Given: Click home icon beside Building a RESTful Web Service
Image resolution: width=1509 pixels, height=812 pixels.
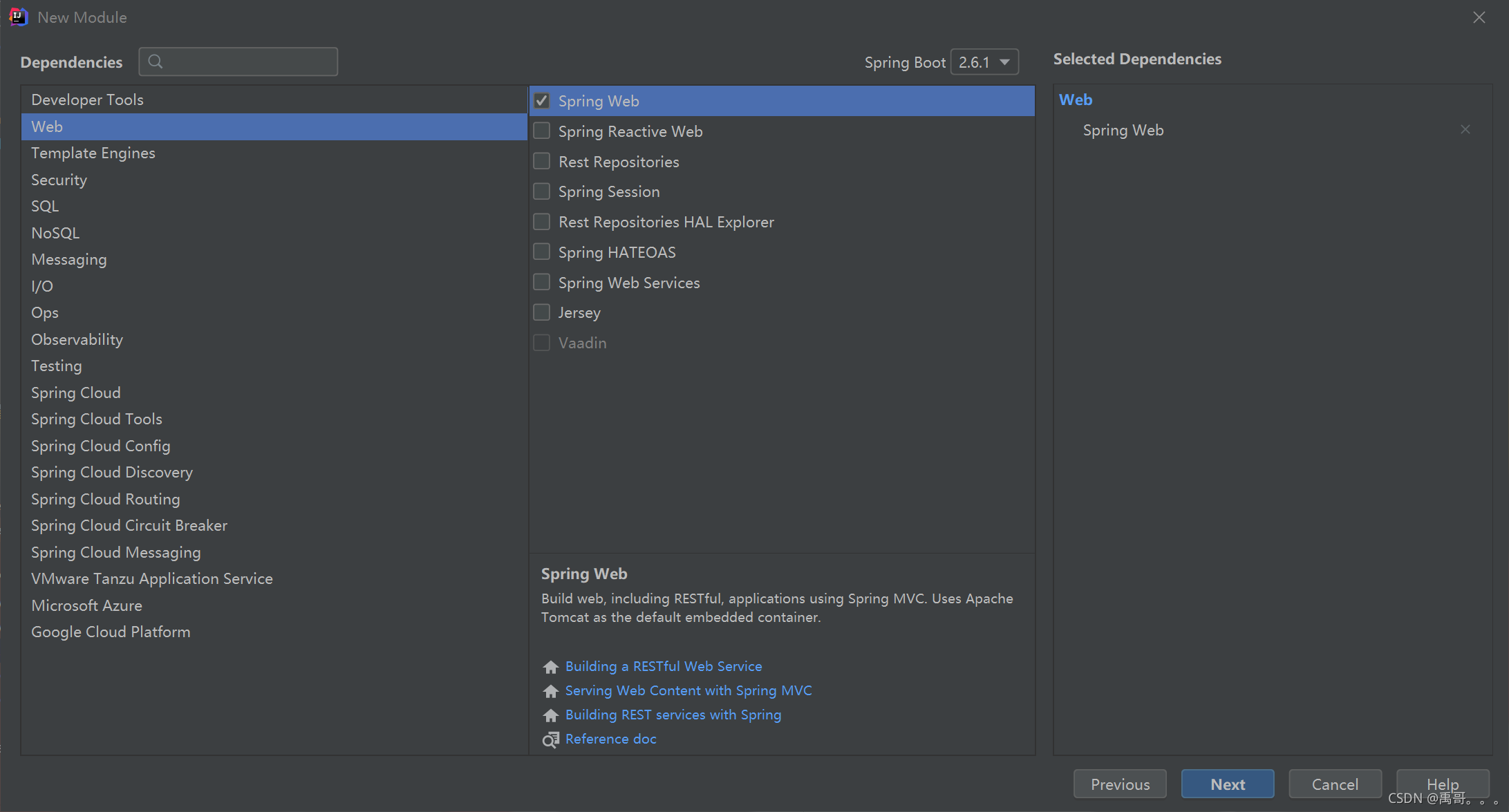Looking at the screenshot, I should point(550,667).
